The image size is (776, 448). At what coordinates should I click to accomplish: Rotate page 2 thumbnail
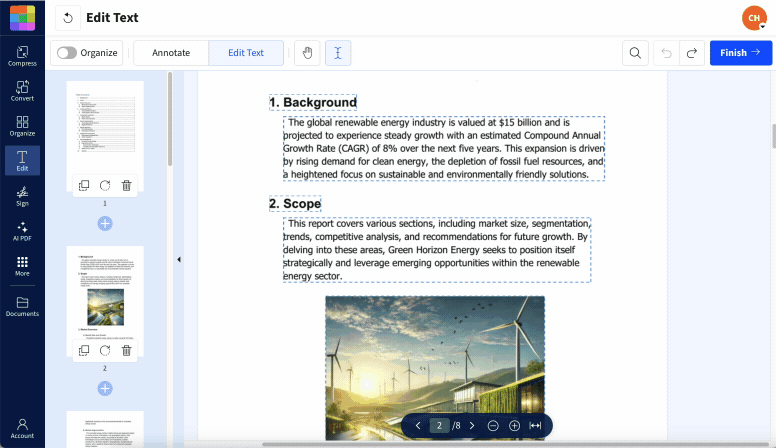[x=105, y=350]
